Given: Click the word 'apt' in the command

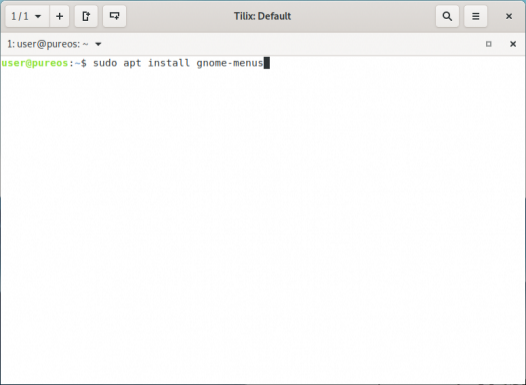Looking at the screenshot, I should point(132,63).
